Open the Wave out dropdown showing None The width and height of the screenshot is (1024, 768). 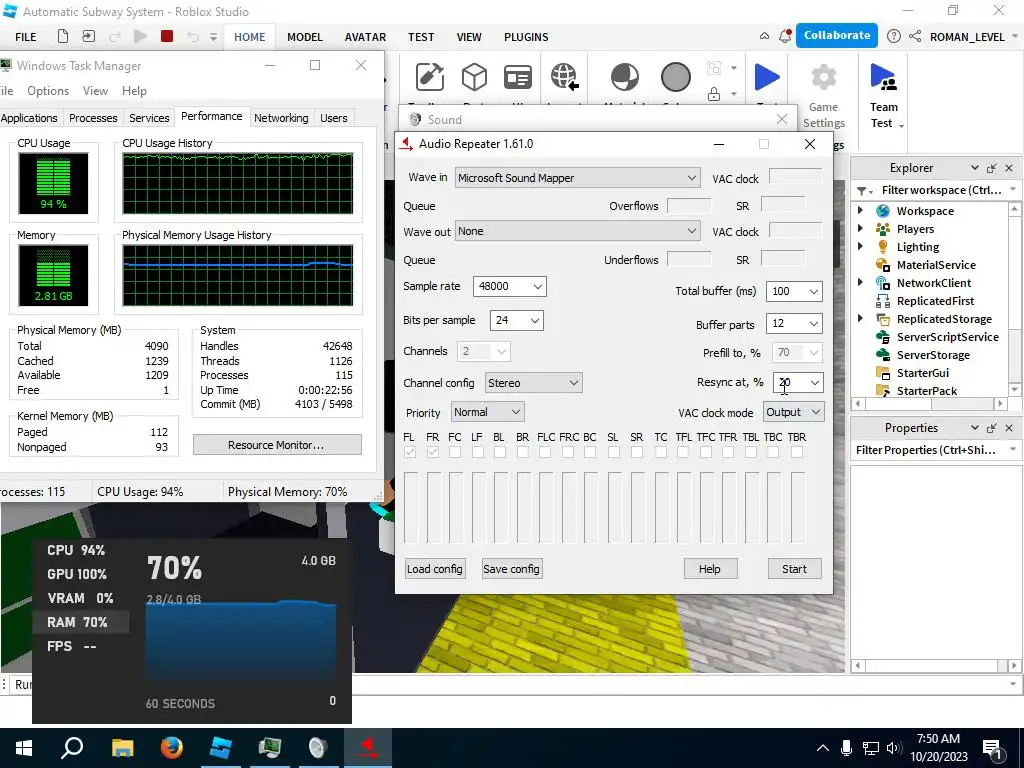[x=577, y=231]
